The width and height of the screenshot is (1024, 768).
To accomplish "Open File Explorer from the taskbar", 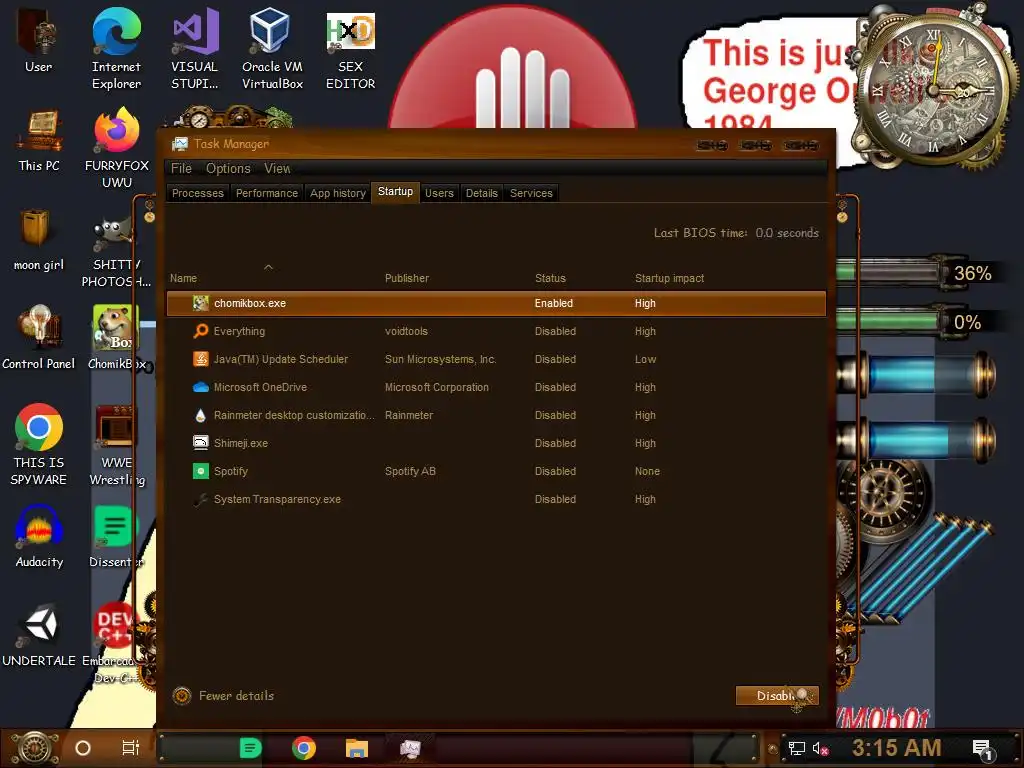I will point(357,748).
